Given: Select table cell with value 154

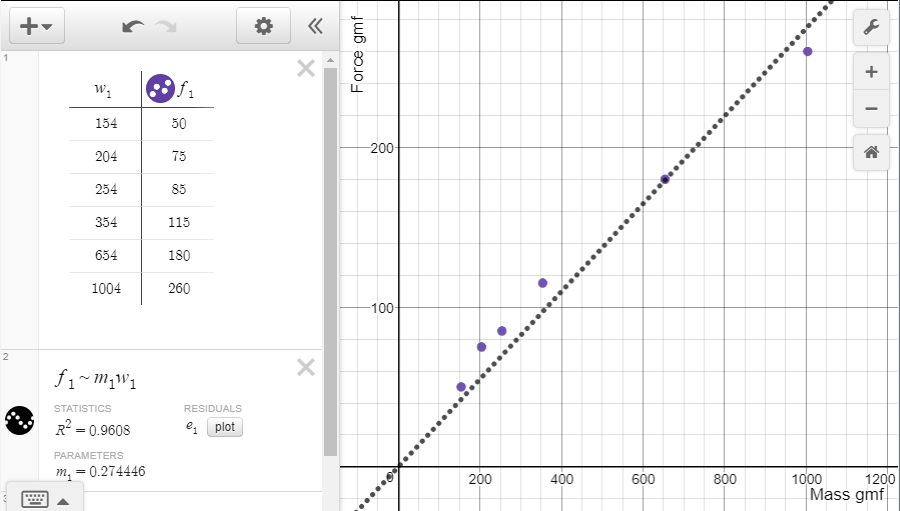Looking at the screenshot, I should 106,123.
